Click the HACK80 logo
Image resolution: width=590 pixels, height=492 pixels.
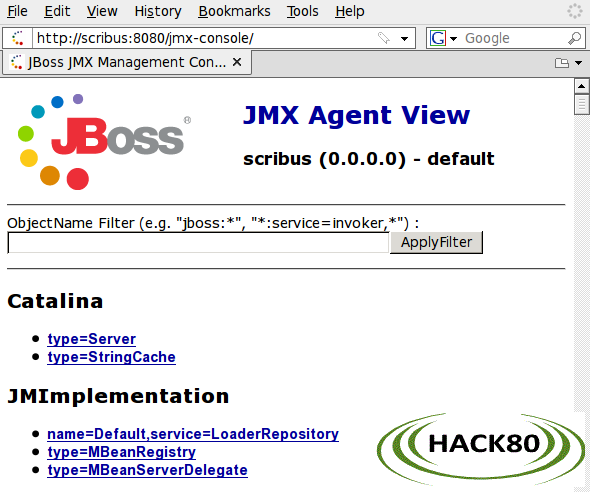(481, 448)
